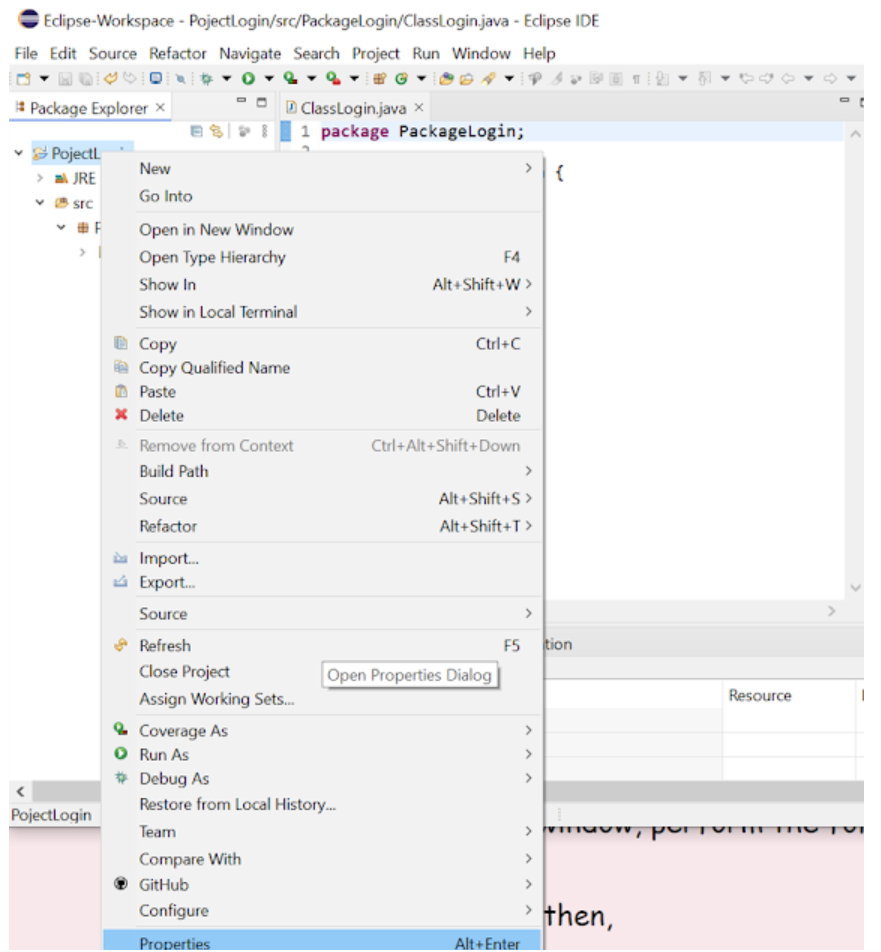
Task: Choose Open Type Hierarchy entry
Action: click(x=322, y=257)
